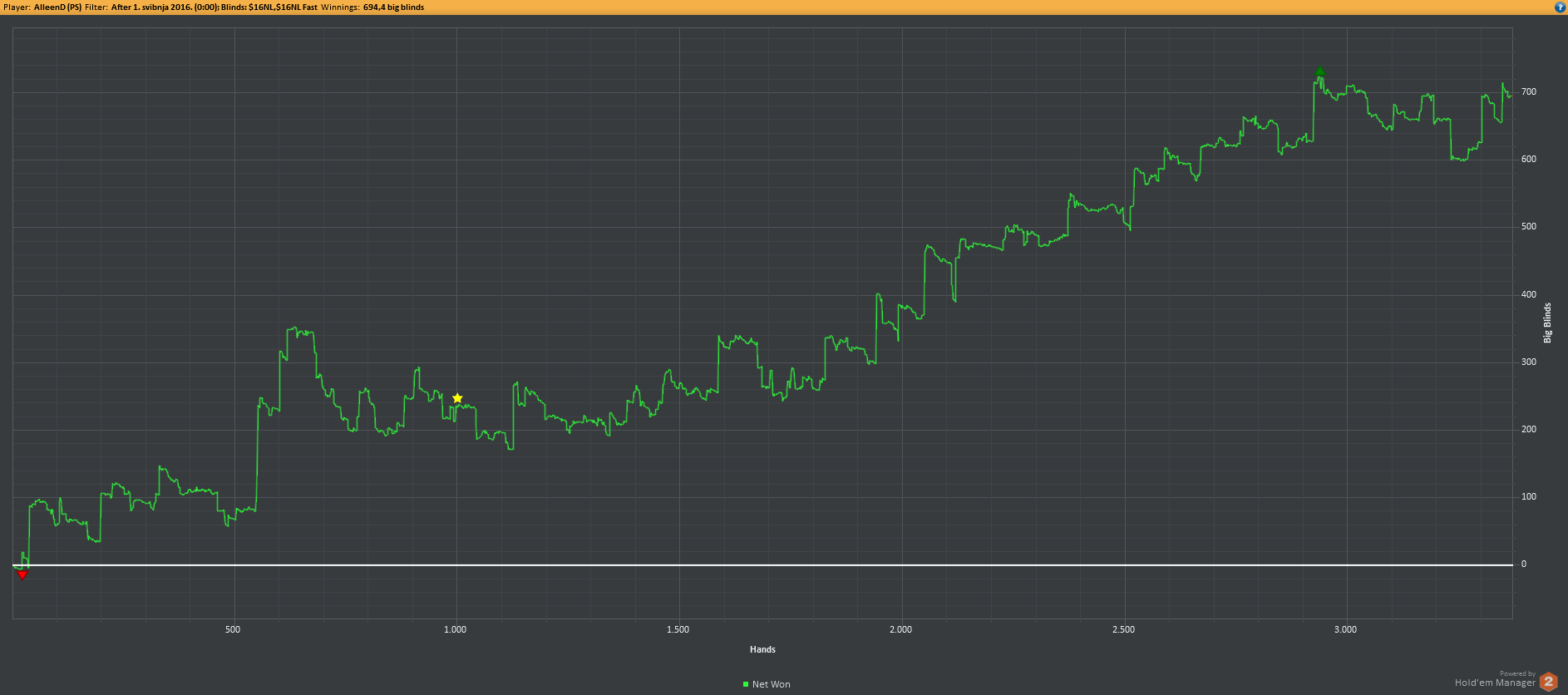The image size is (1568, 695).
Task: Toggle the "Net Won" legend label
Action: click(772, 684)
